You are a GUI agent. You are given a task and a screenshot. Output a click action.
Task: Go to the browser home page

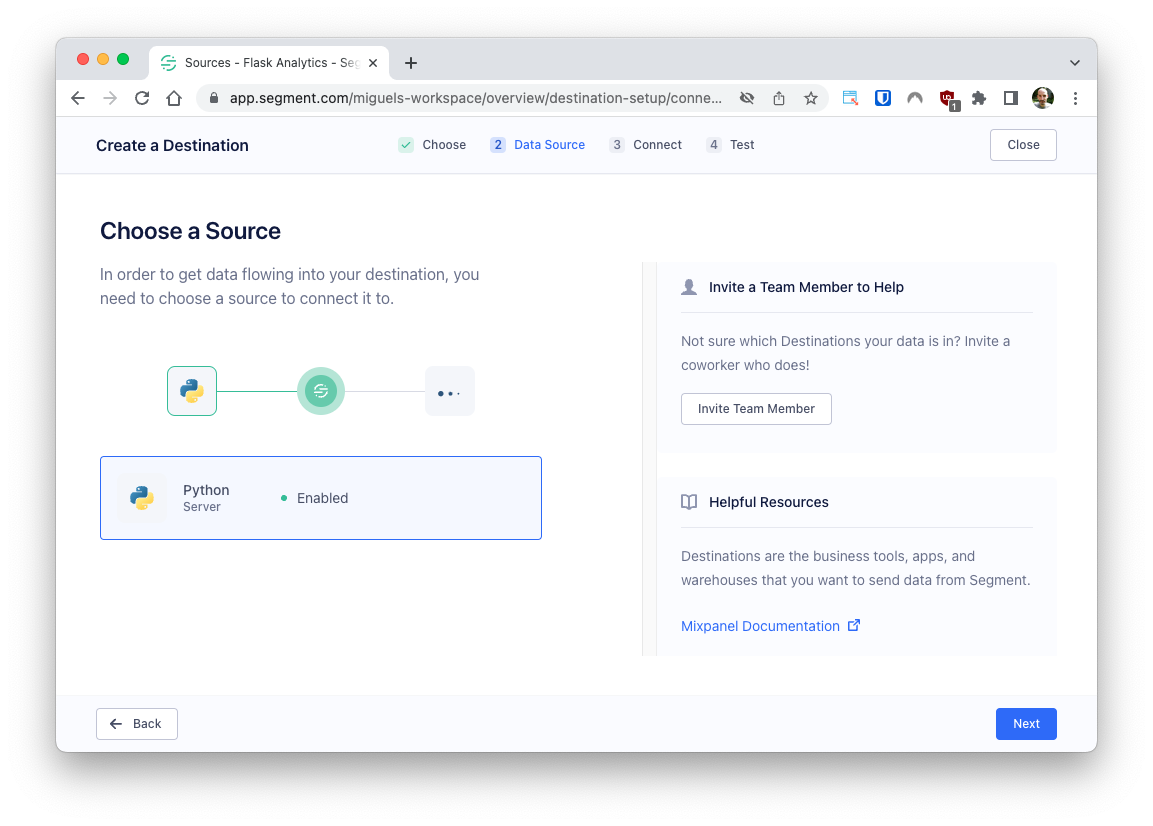point(174,98)
